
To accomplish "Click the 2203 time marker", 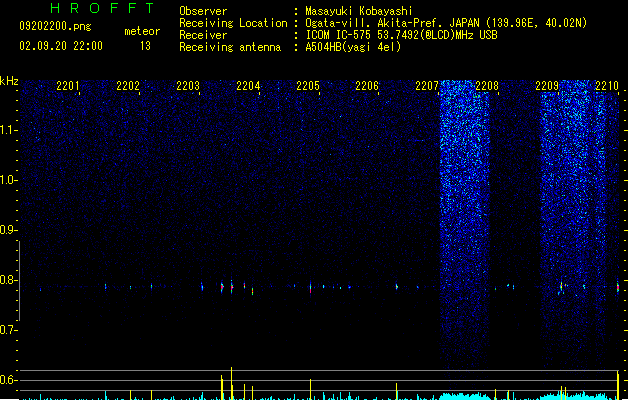I will point(188,86).
